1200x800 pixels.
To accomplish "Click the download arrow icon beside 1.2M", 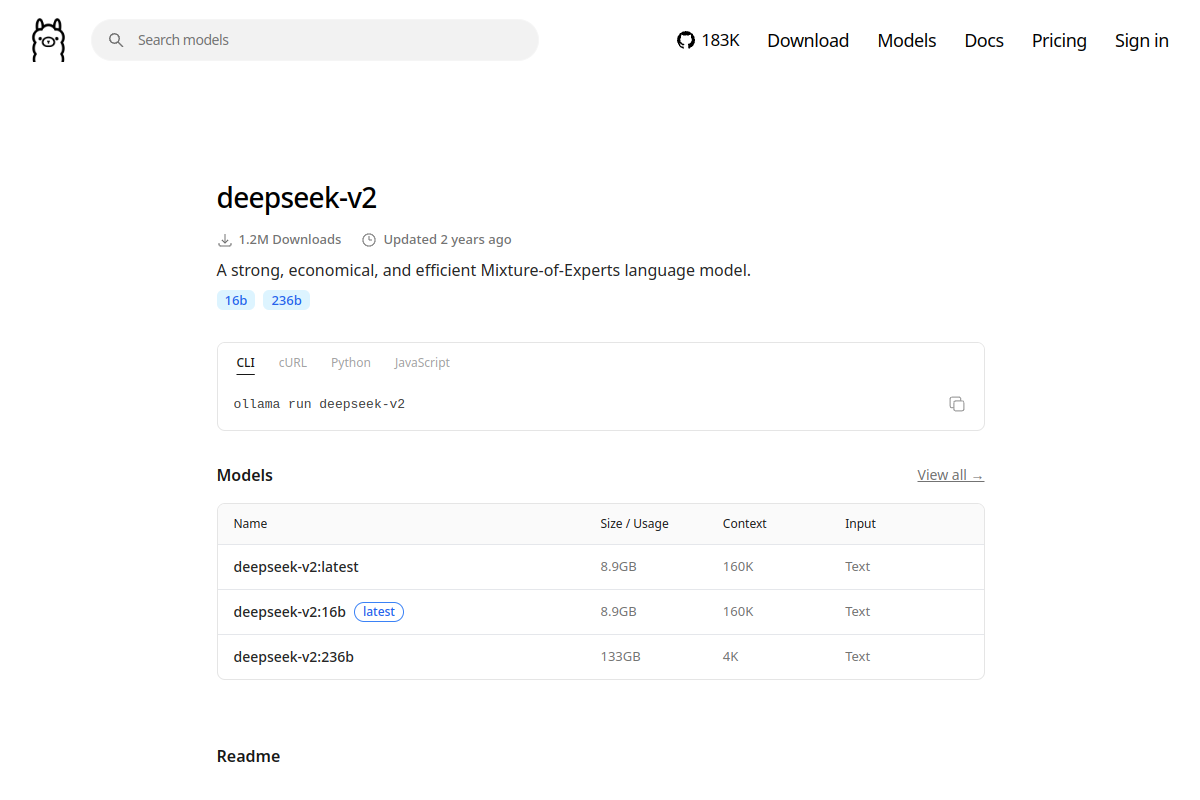I will 224,240.
